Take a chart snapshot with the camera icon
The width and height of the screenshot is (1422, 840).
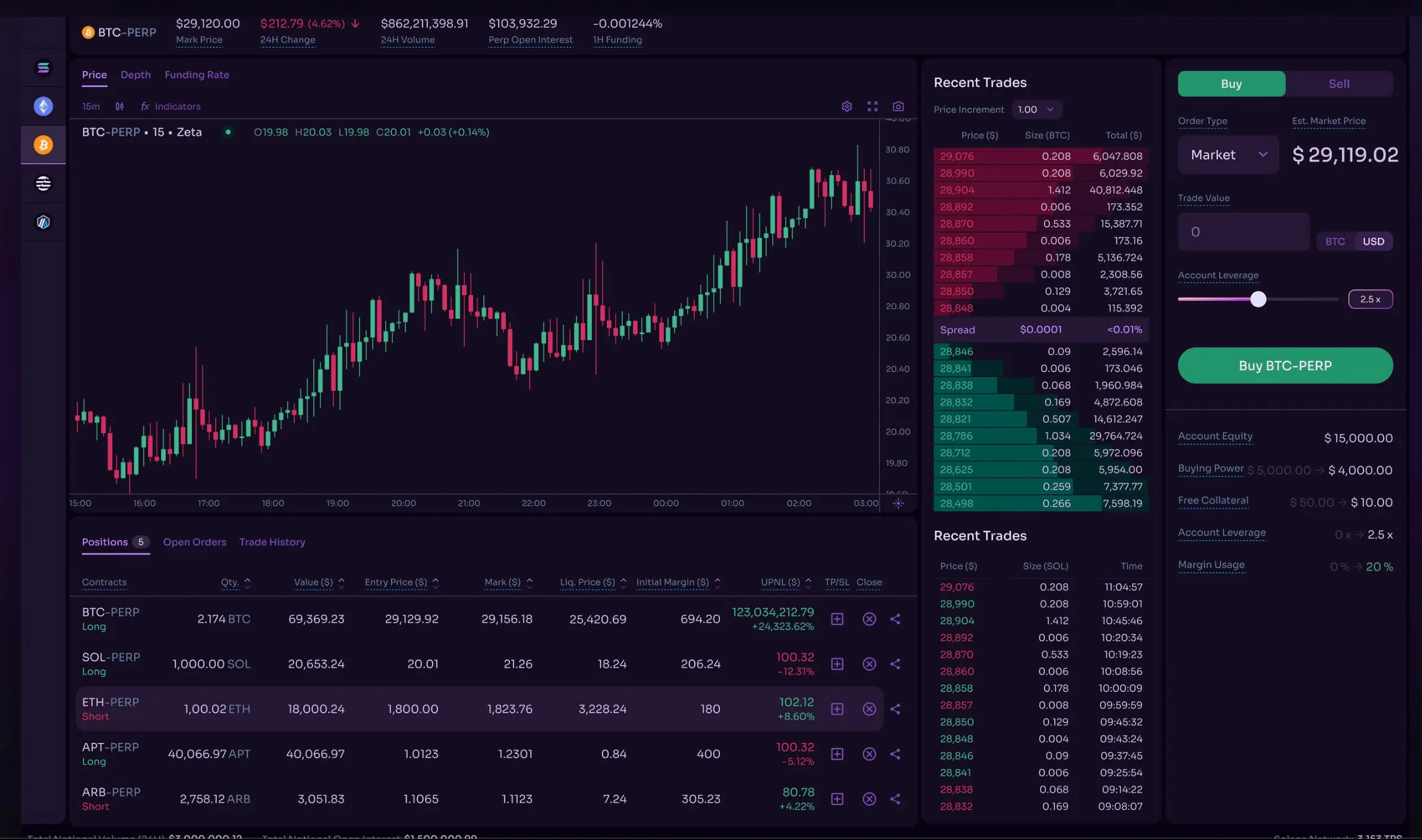[899, 106]
